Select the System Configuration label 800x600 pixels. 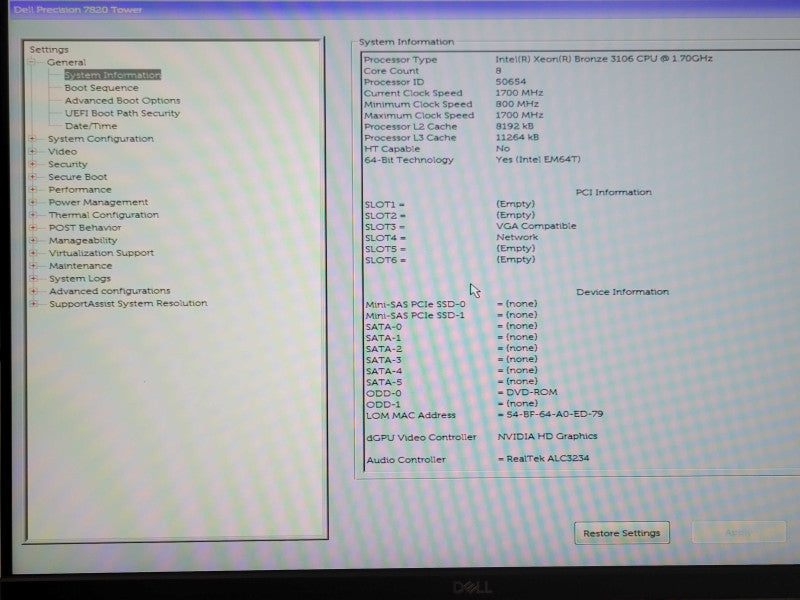coord(101,139)
